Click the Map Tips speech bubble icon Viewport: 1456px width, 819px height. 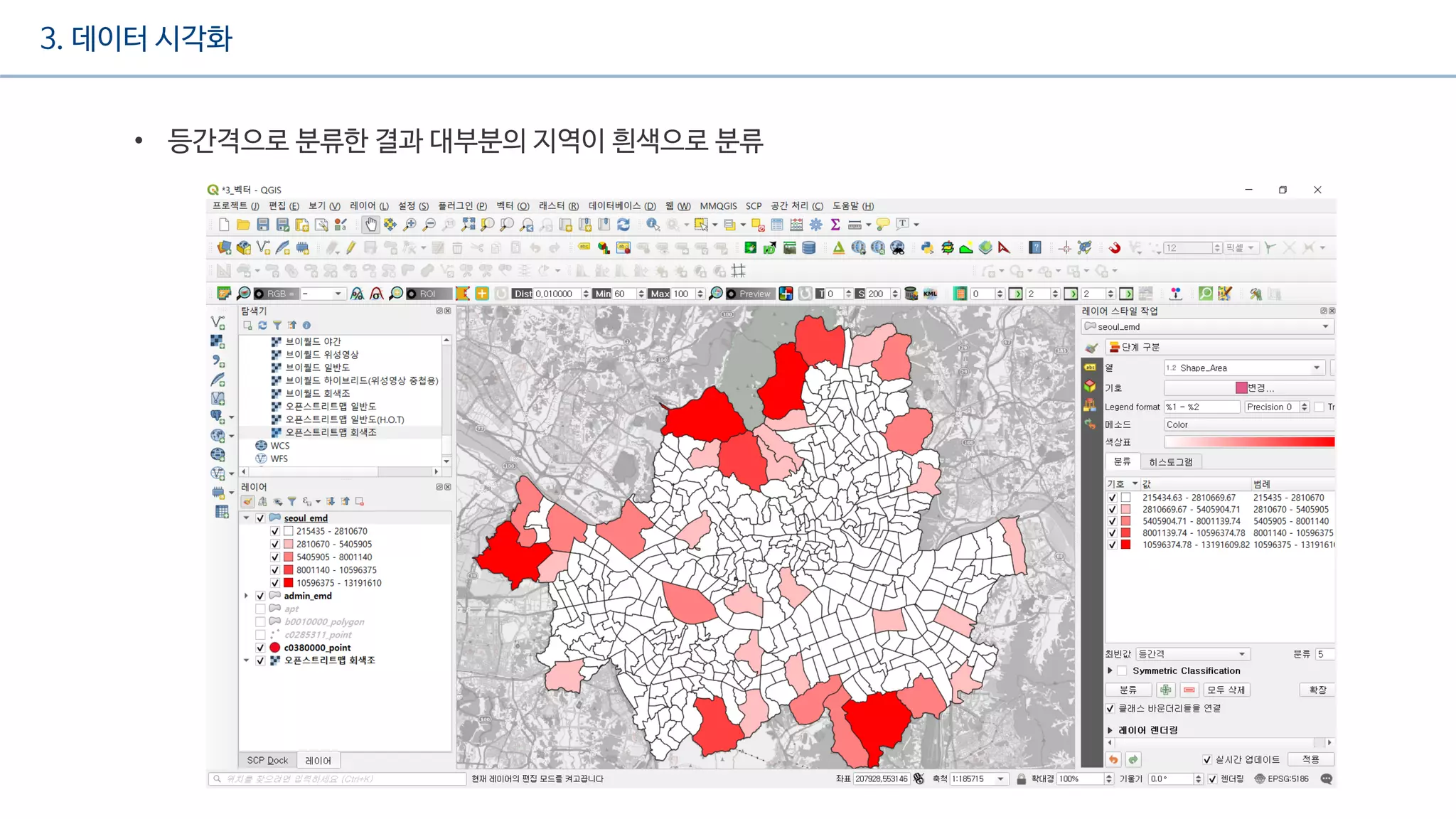883,225
